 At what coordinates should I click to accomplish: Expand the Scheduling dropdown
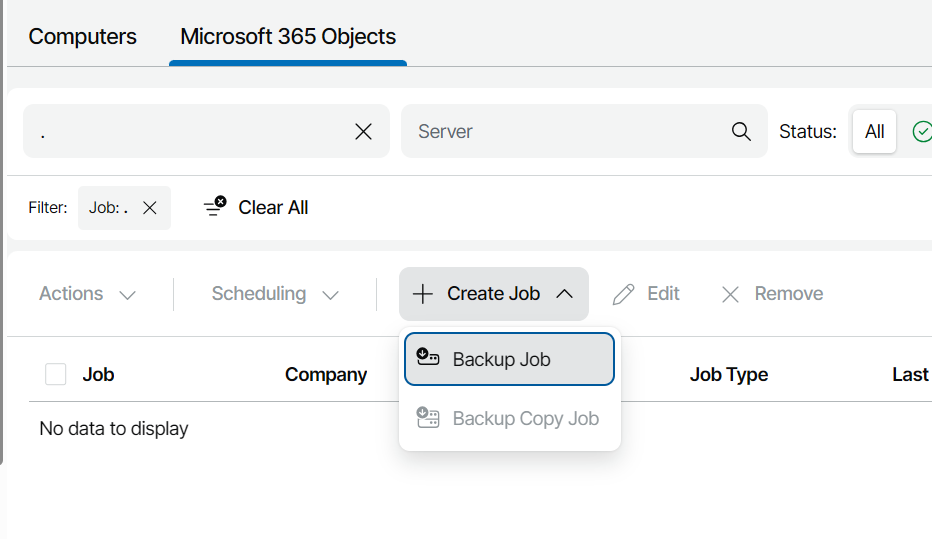point(275,294)
